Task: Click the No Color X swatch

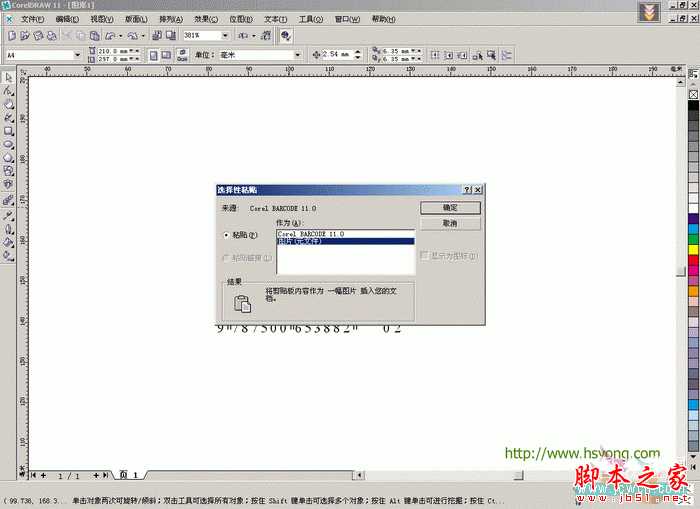Action: click(x=693, y=95)
